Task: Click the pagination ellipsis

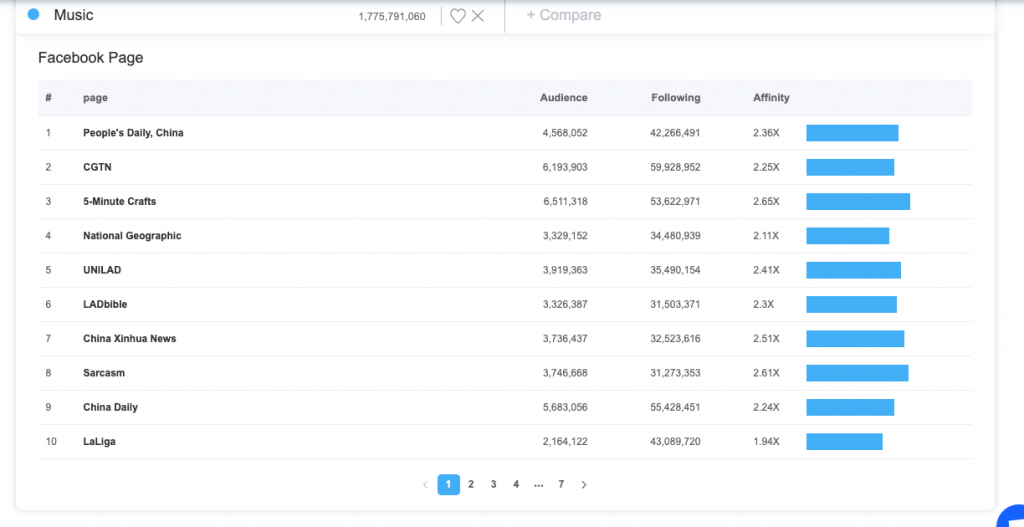Action: 539,485
